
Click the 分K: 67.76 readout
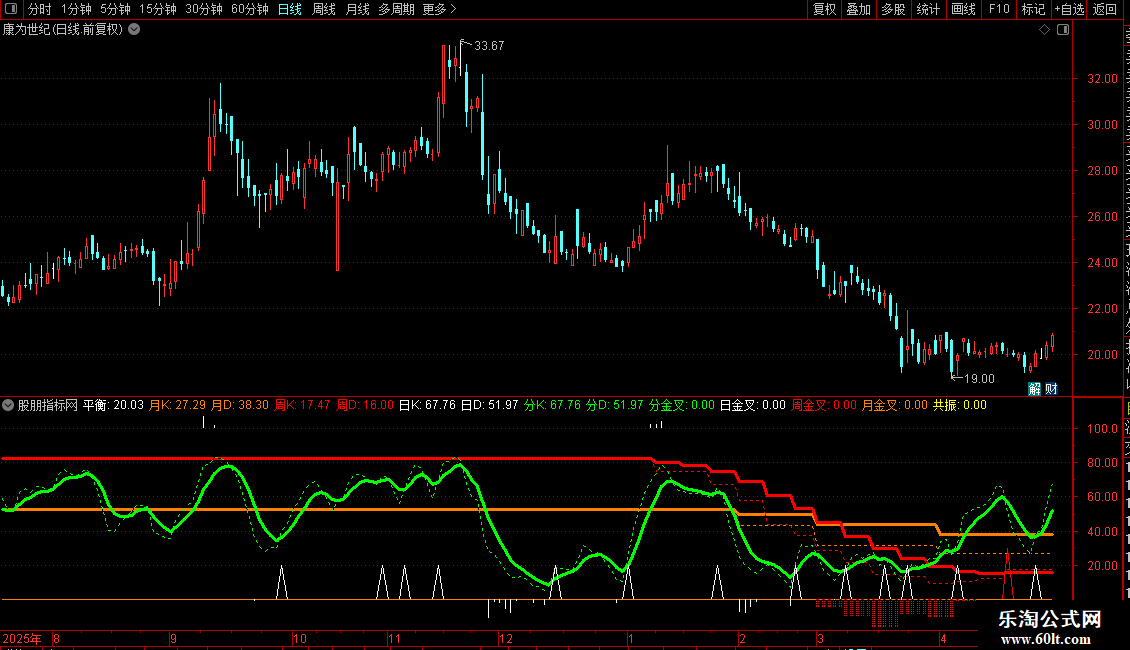(553, 405)
